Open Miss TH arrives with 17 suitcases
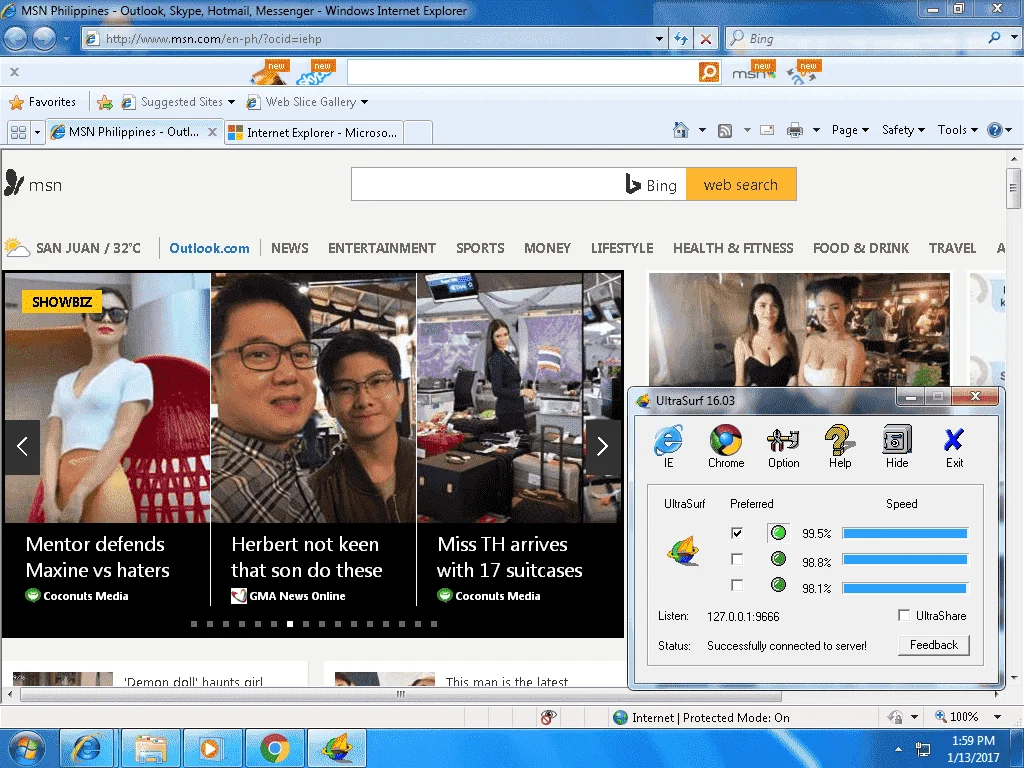 [x=509, y=557]
